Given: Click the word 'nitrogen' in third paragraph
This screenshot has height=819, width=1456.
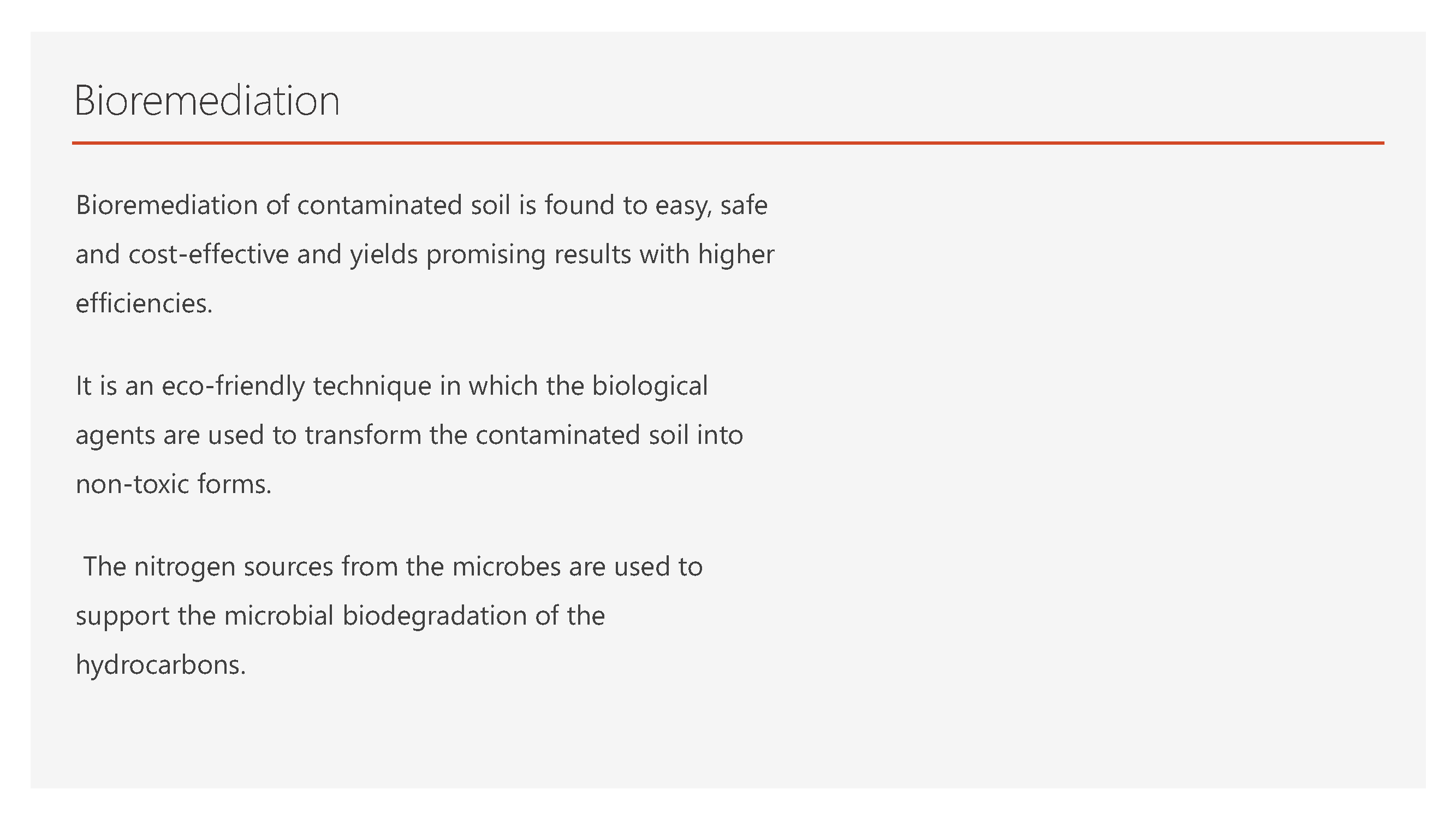Looking at the screenshot, I should (x=185, y=567).
